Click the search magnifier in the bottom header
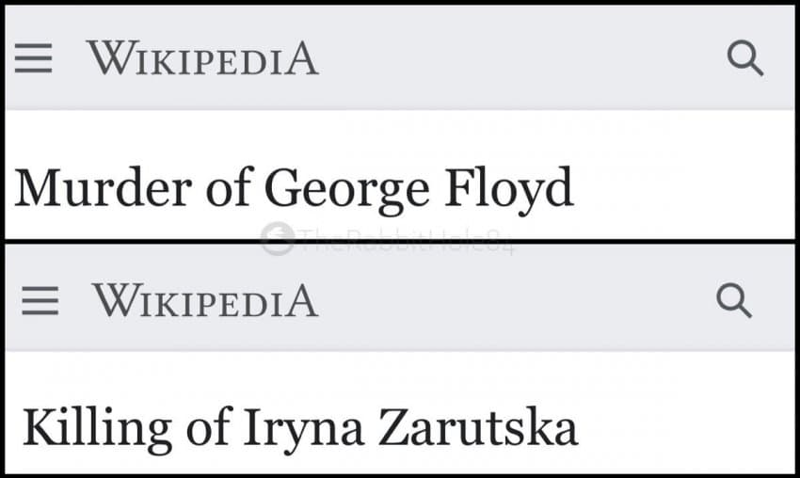This screenshot has width=800, height=478. pos(734,300)
